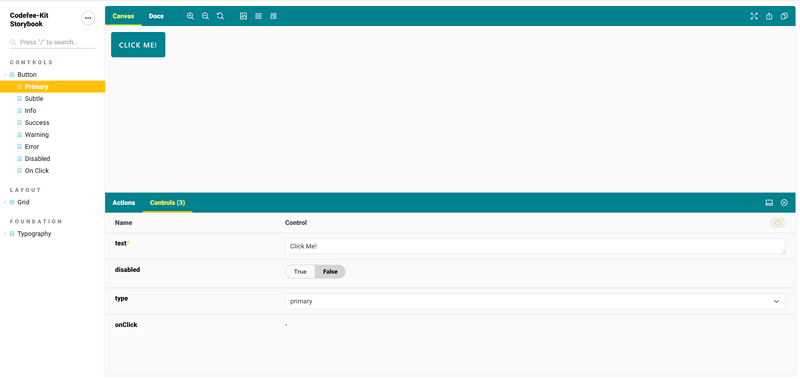Open the Storybook ellipsis menu
Screen dimensions: 800x379
click(x=88, y=18)
